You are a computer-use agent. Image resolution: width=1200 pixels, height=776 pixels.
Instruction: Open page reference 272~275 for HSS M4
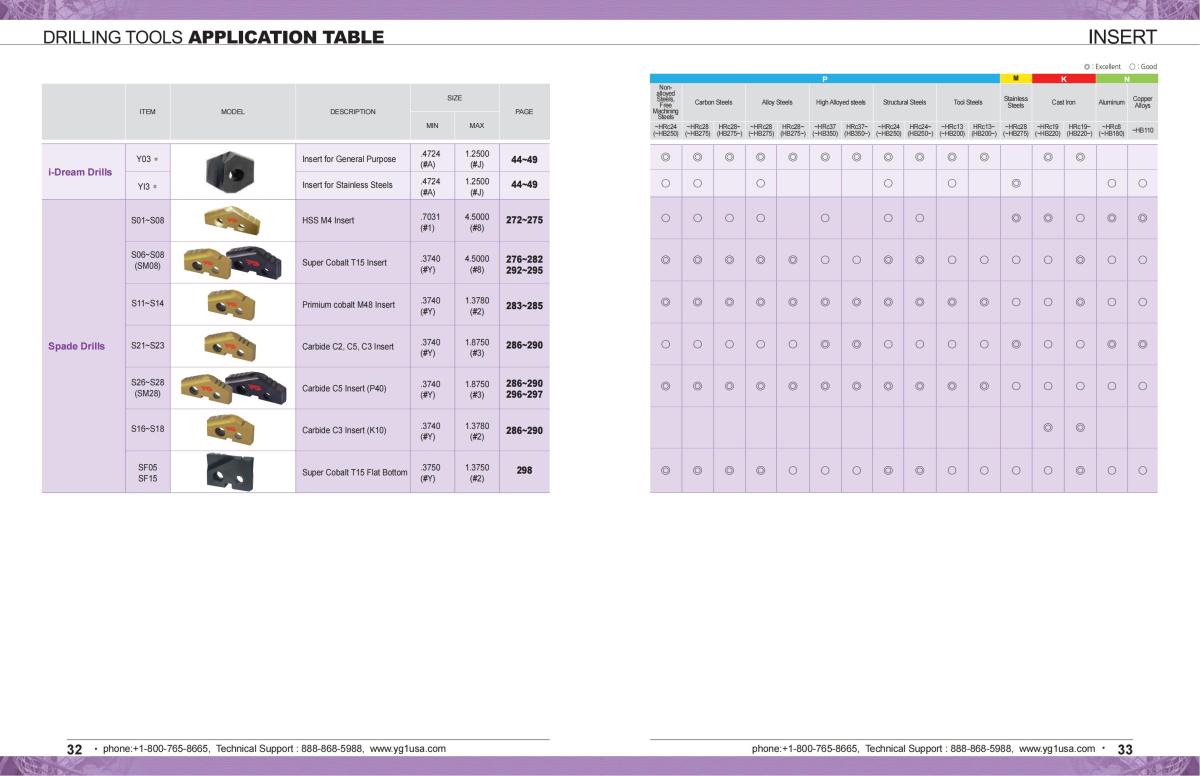[524, 219]
